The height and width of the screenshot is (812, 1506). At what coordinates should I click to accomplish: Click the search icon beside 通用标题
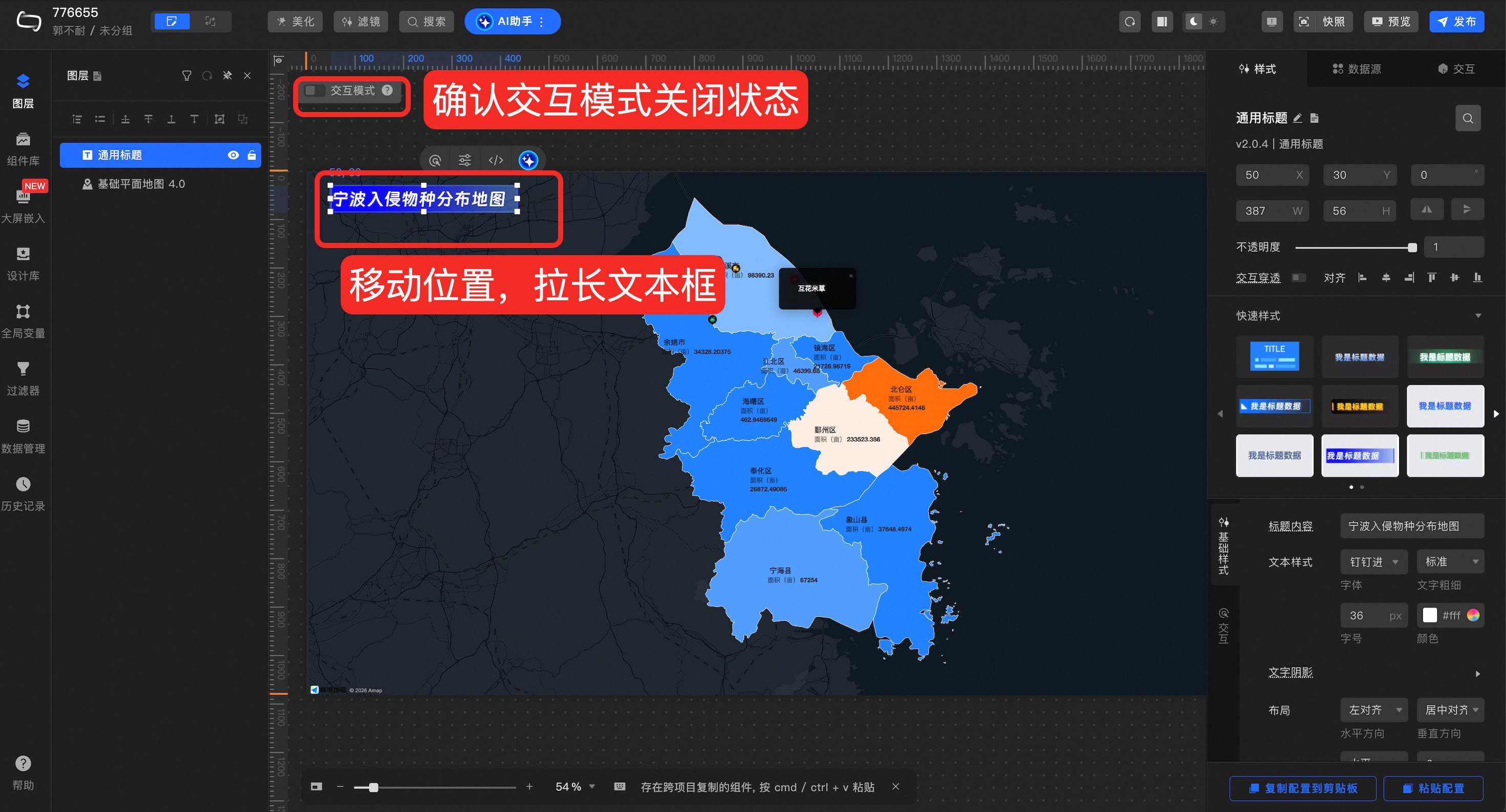point(1468,119)
